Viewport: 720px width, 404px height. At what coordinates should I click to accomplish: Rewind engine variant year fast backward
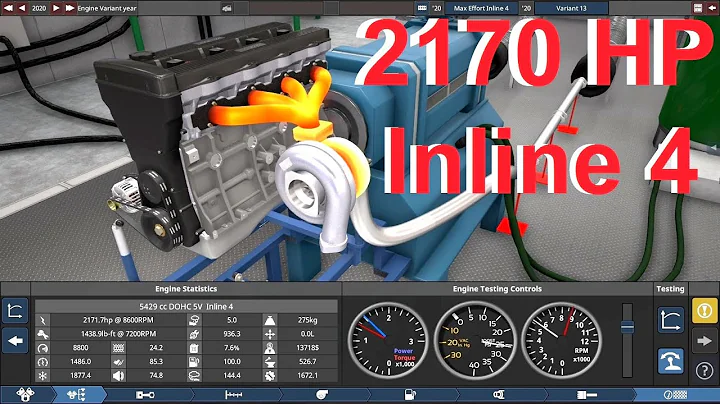(x=8, y=8)
